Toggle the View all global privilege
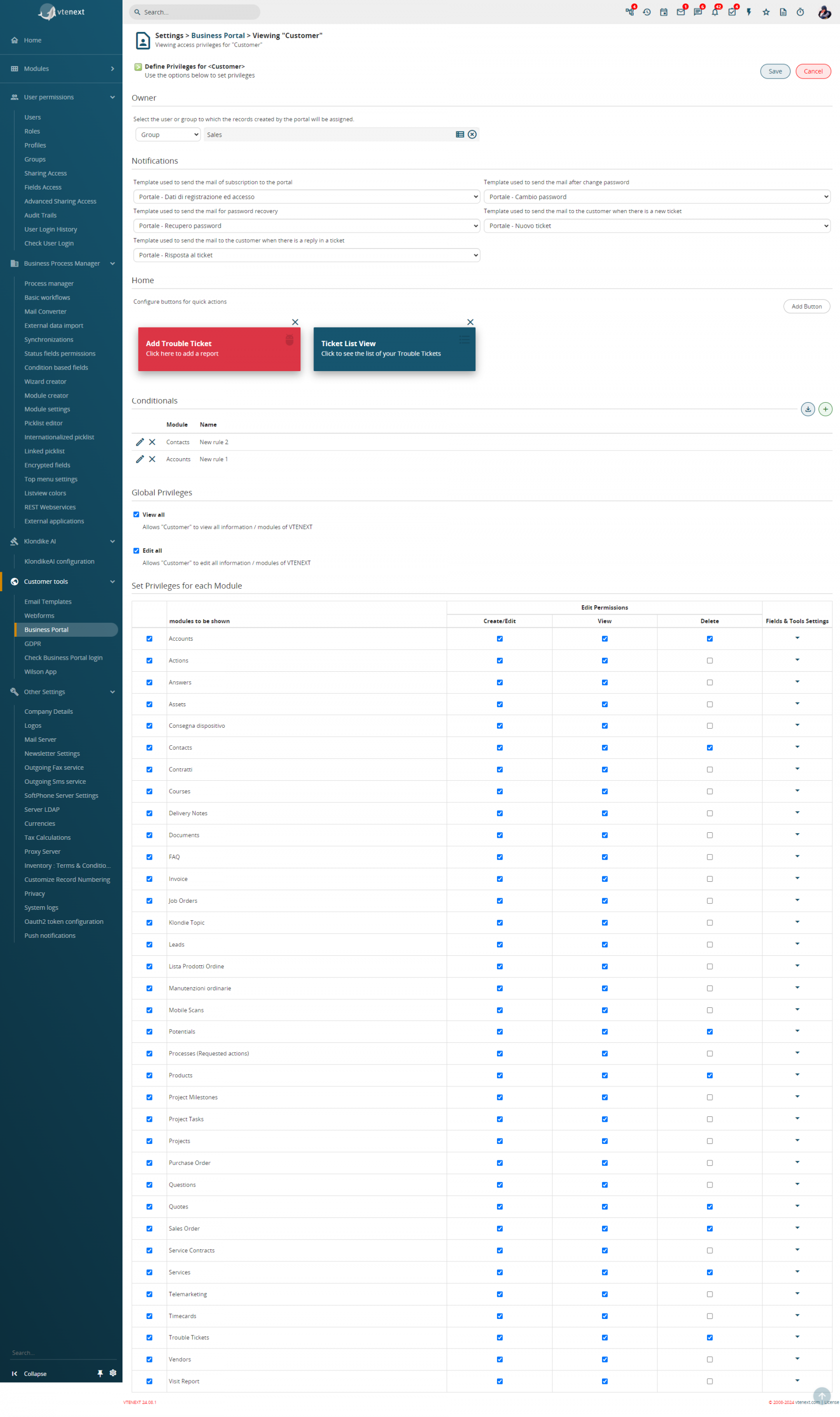840x1417 pixels. [x=136, y=515]
